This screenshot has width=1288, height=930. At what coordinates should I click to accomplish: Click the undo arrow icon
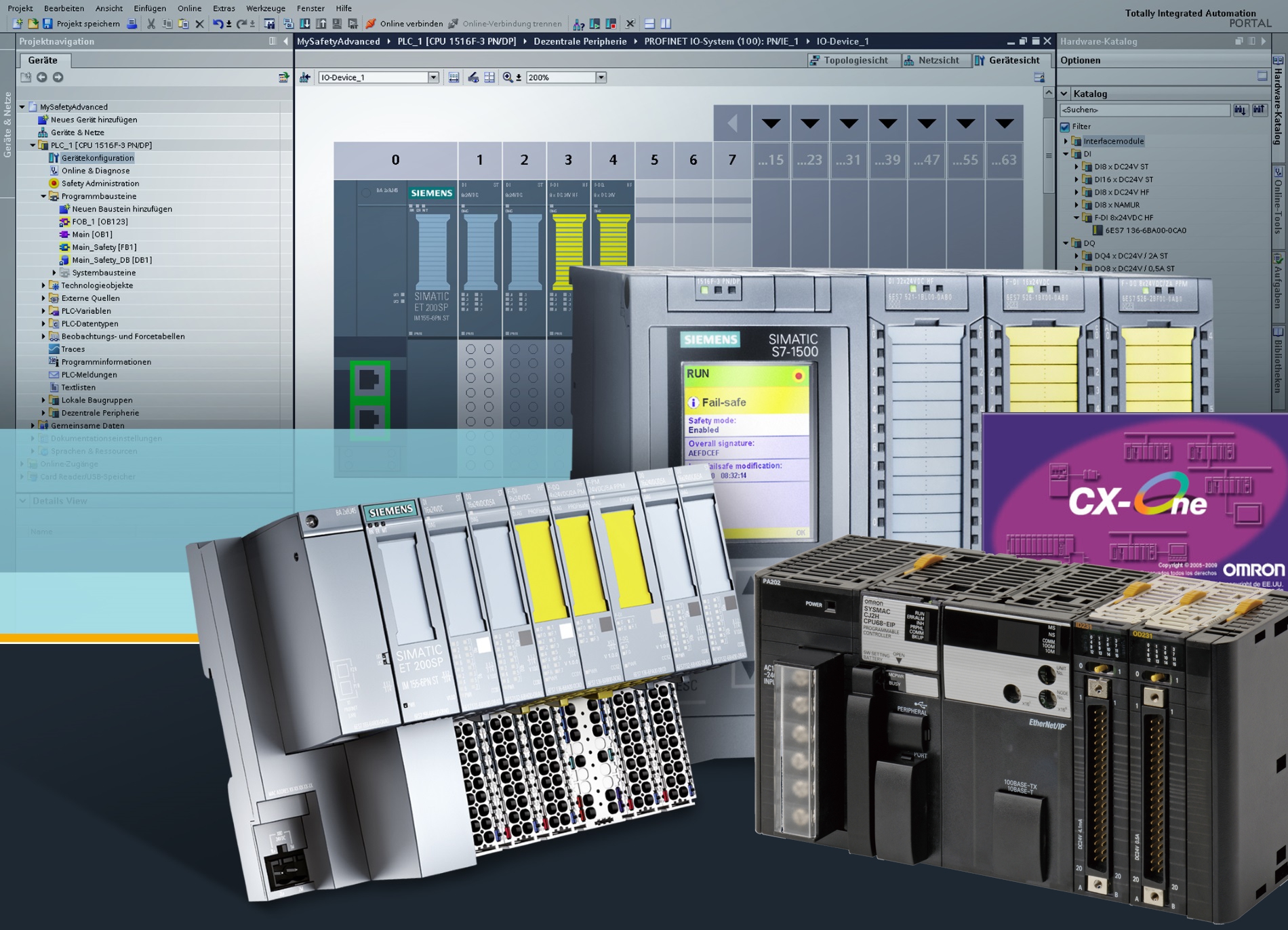click(x=218, y=24)
